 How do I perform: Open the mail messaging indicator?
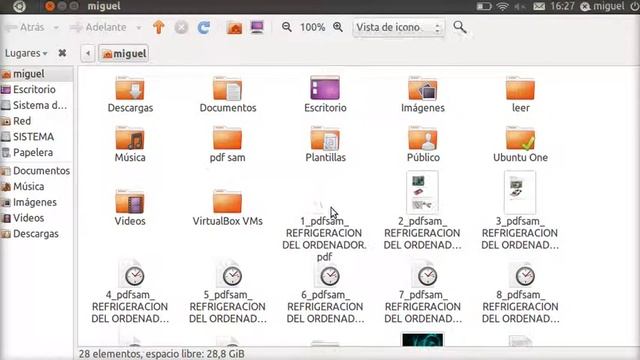[539, 6]
